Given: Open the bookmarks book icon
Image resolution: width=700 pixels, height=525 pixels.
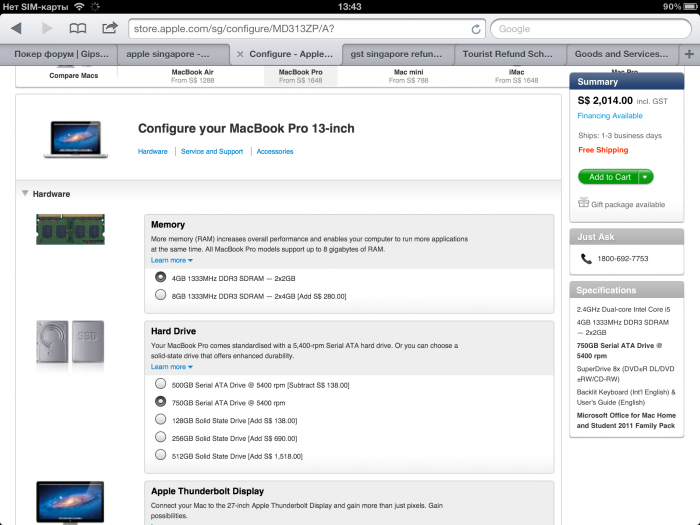Looking at the screenshot, I should 78,29.
